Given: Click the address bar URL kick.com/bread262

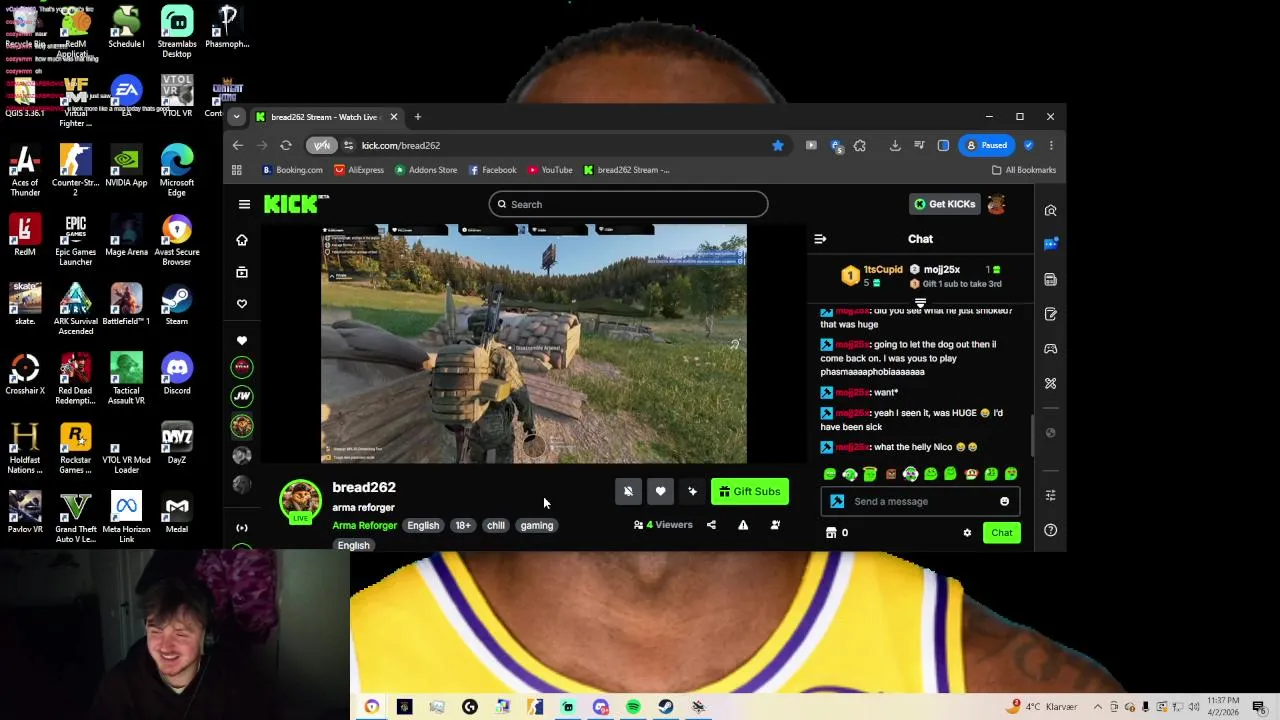Looking at the screenshot, I should [400, 146].
